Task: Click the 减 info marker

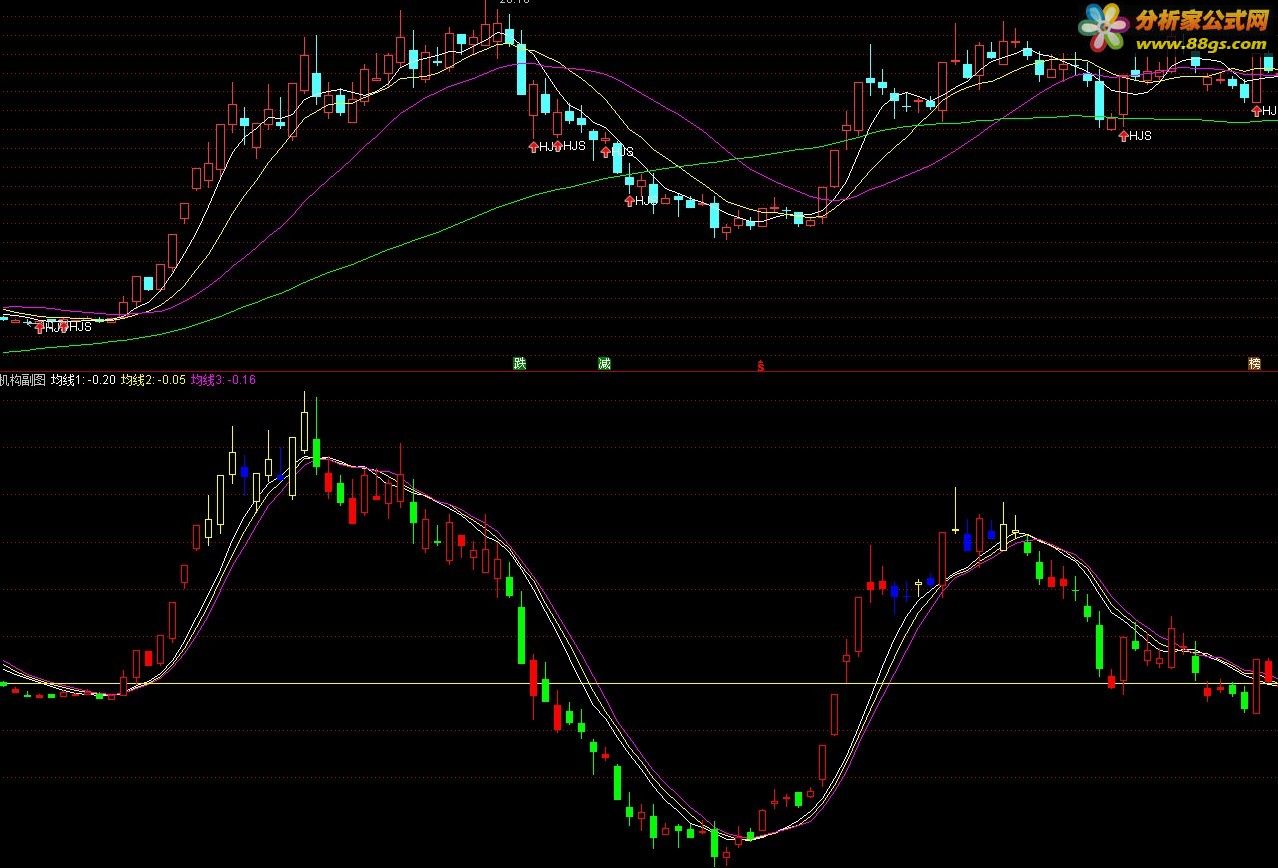Action: tap(604, 363)
